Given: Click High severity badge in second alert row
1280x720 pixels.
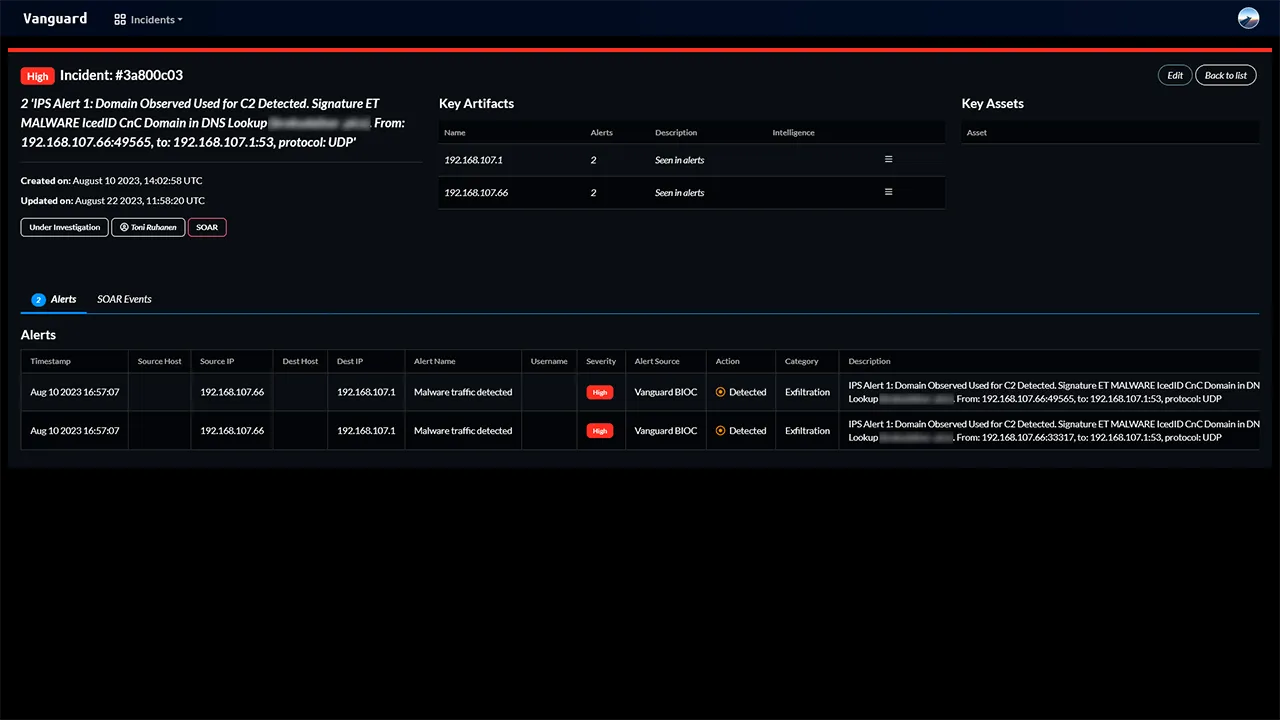Looking at the screenshot, I should coord(600,431).
